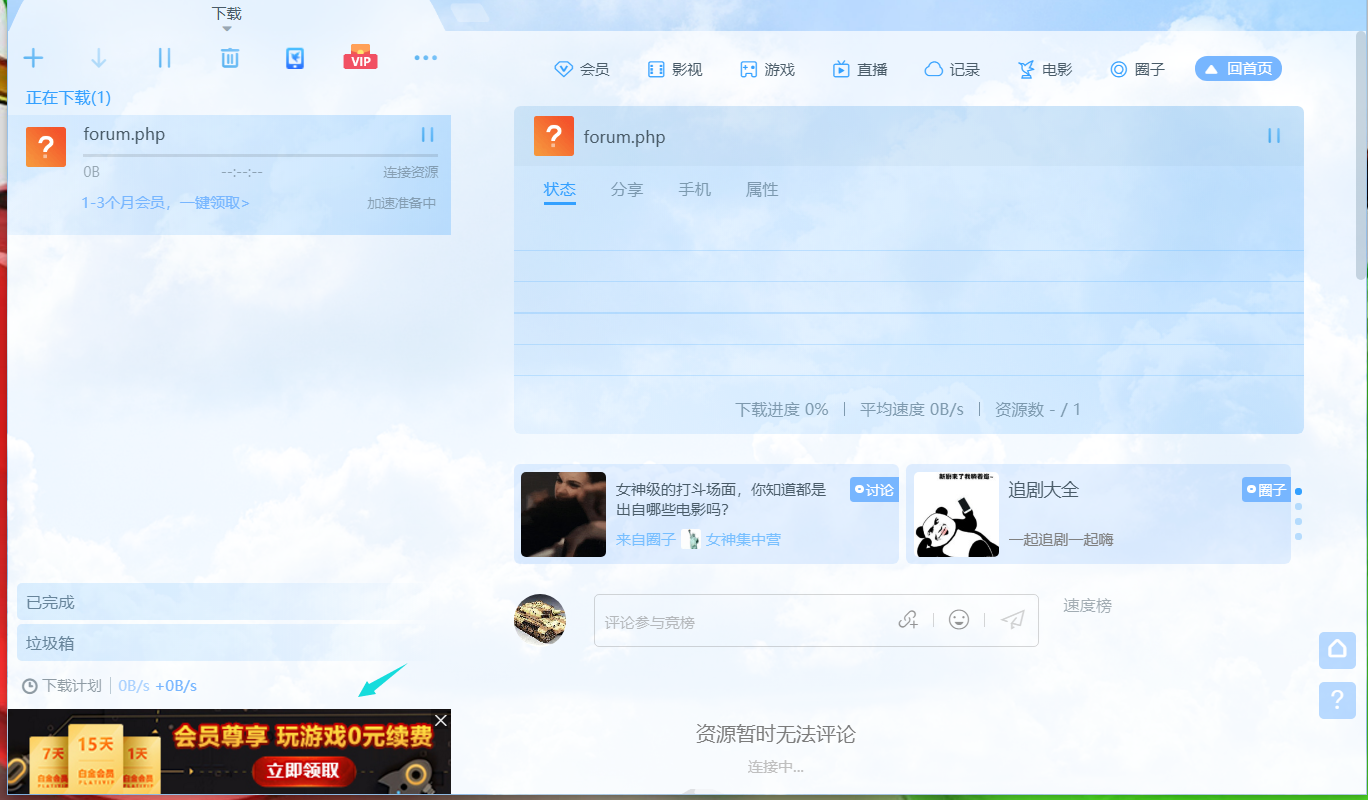Open the trash/delete icon in toolbar
1368x800 pixels.
point(229,57)
